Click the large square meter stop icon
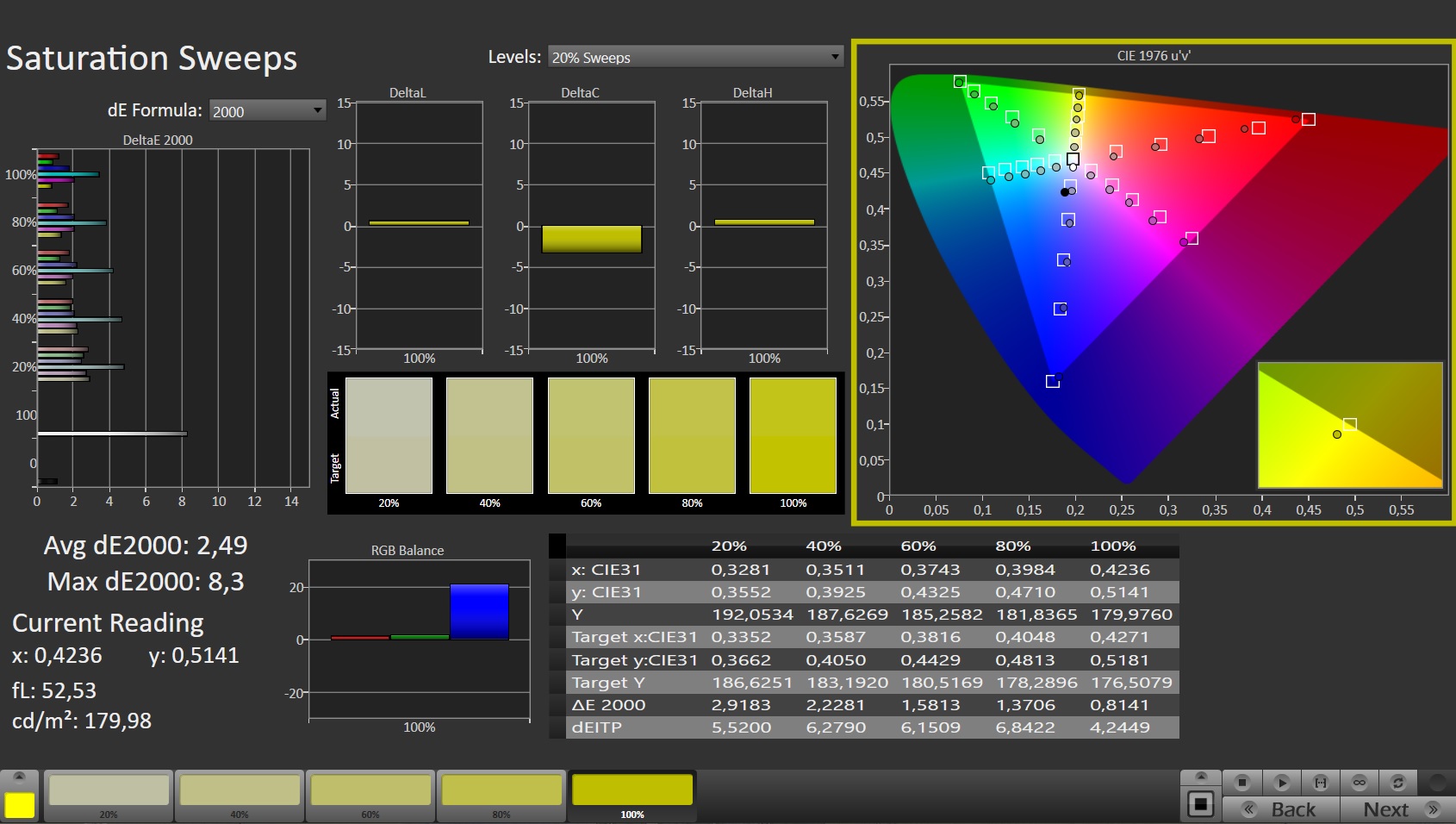Image resolution: width=1456 pixels, height=824 pixels. pyautogui.click(x=1200, y=805)
